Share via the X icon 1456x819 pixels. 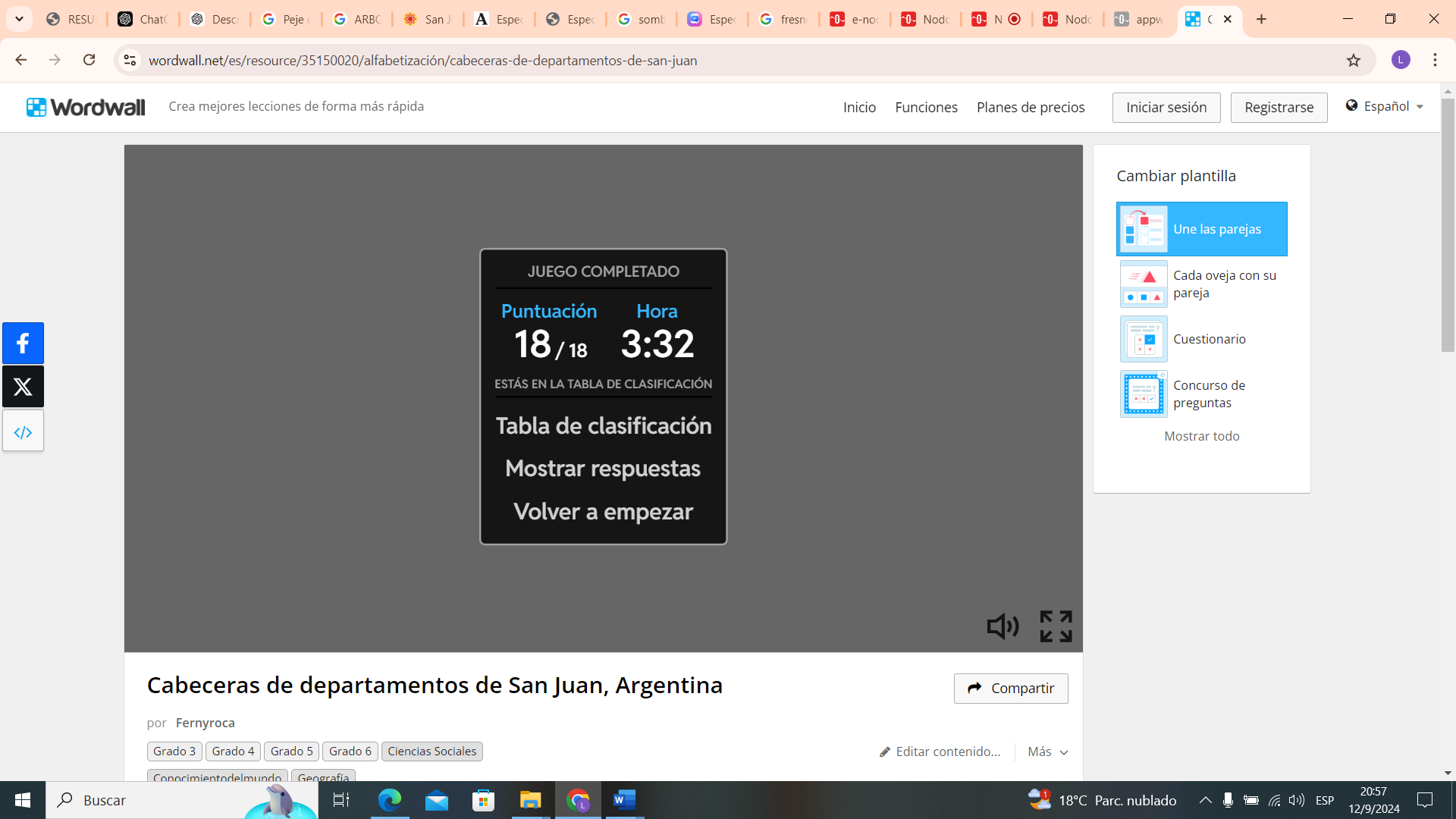[x=23, y=387]
